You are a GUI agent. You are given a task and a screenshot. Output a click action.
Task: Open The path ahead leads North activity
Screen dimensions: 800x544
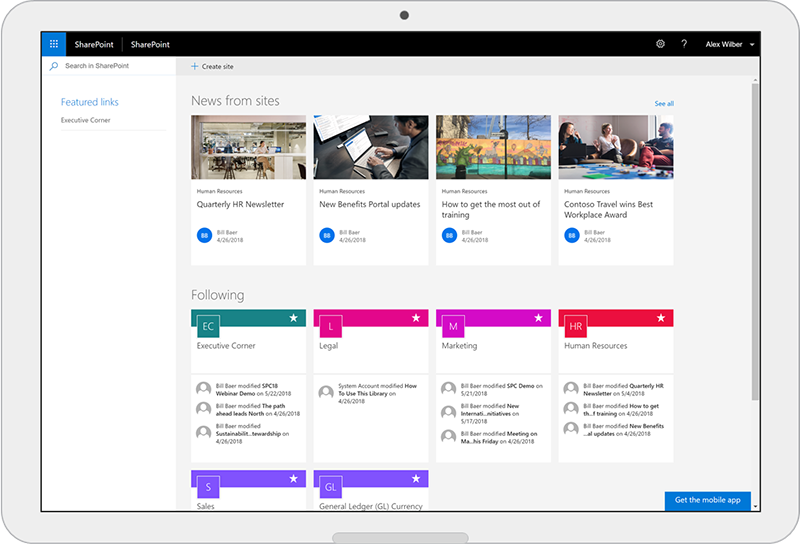[x=258, y=410]
